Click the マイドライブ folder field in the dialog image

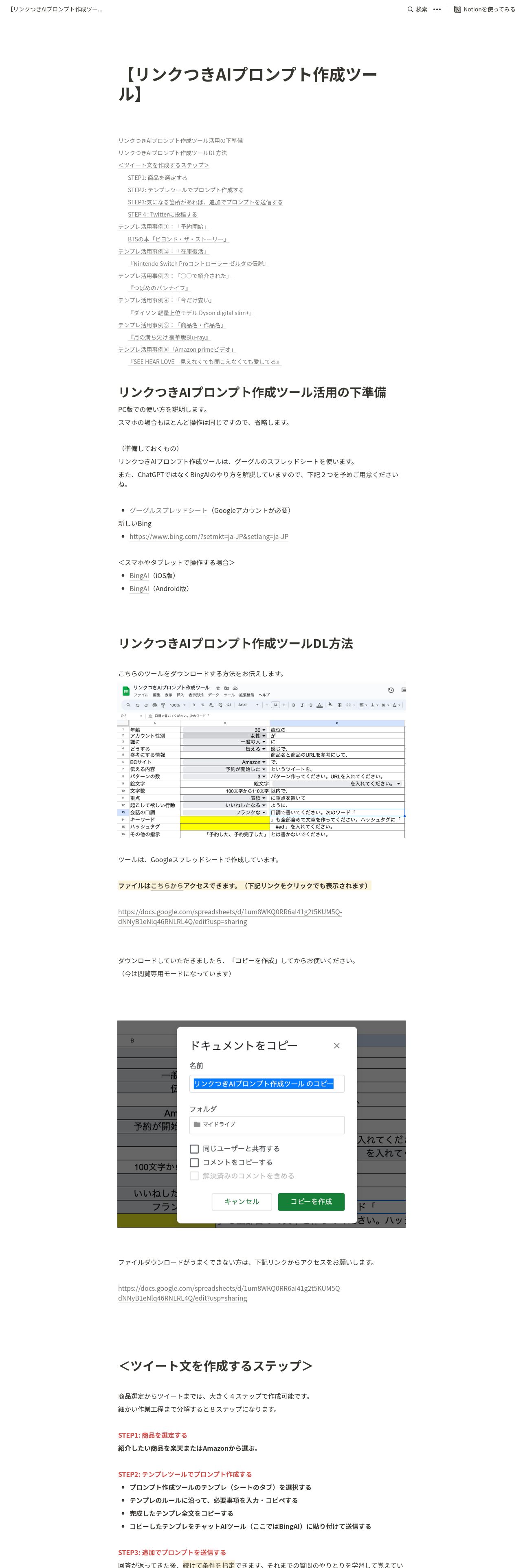click(x=267, y=1124)
